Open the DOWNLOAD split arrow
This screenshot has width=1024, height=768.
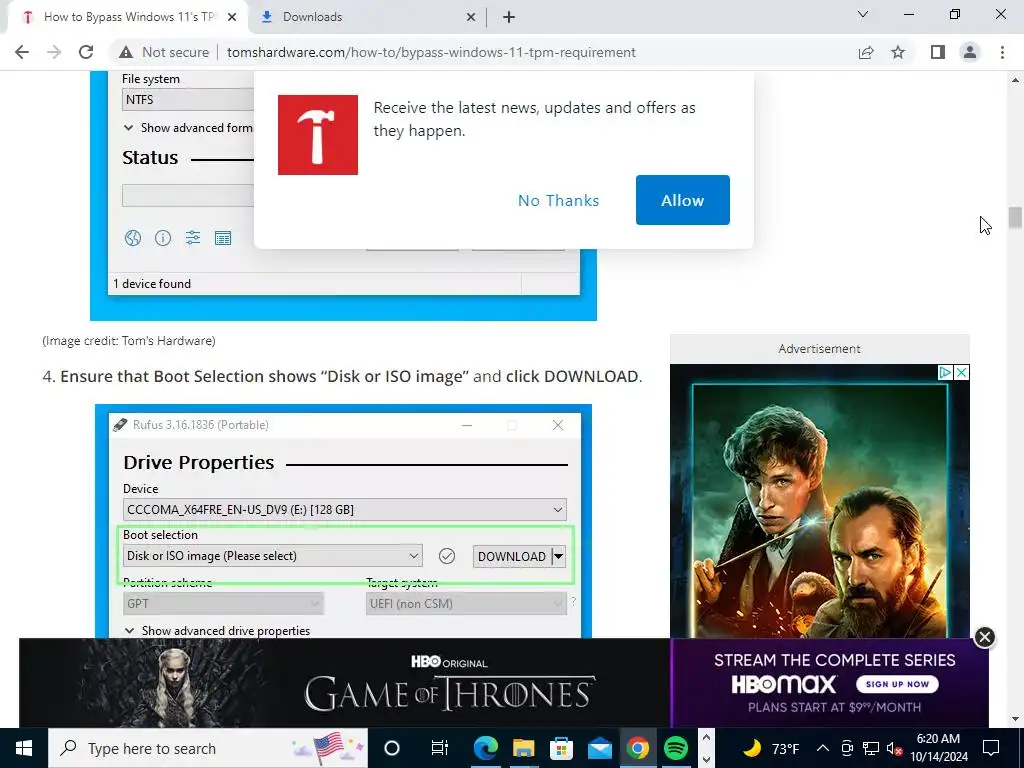(558, 556)
